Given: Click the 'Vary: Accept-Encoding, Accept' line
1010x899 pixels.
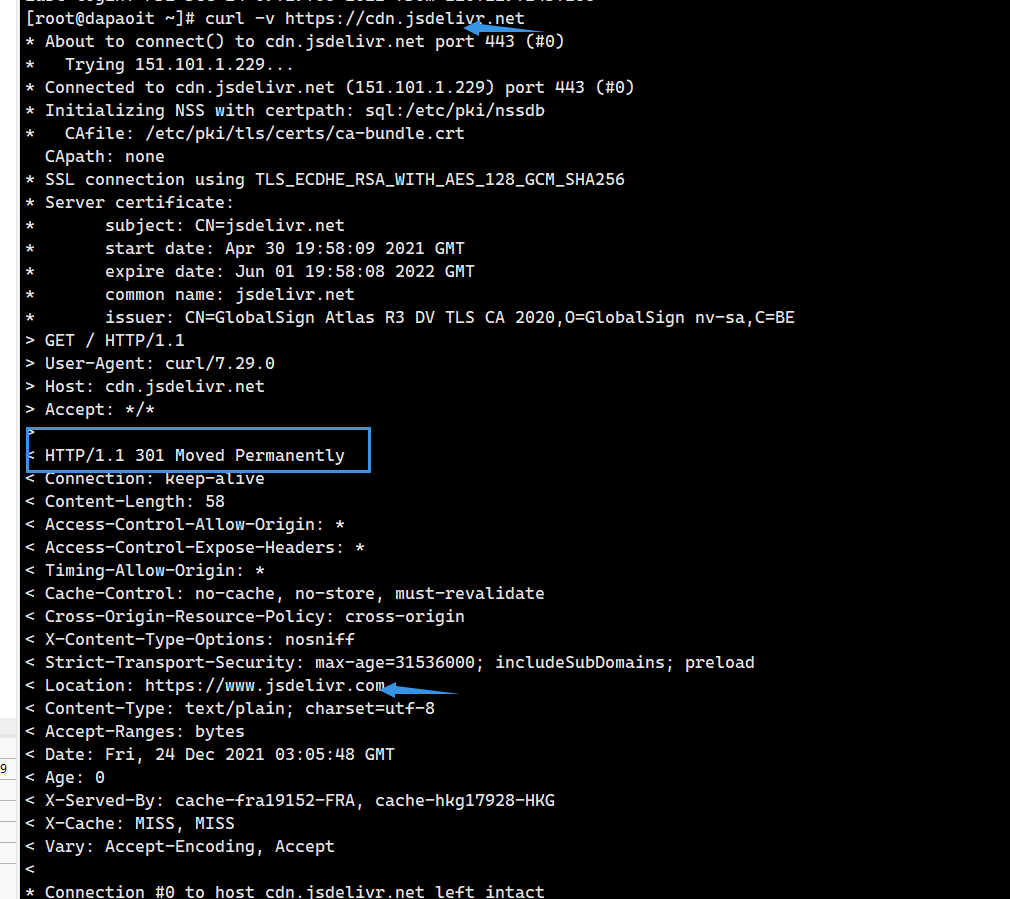Looking at the screenshot, I should click(180, 847).
